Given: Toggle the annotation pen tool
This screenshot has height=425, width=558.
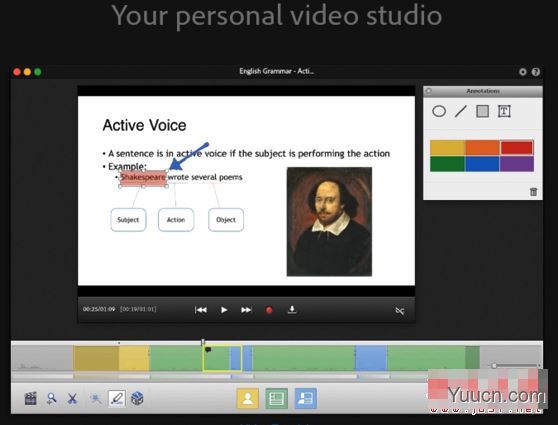Looking at the screenshot, I should tap(117, 398).
